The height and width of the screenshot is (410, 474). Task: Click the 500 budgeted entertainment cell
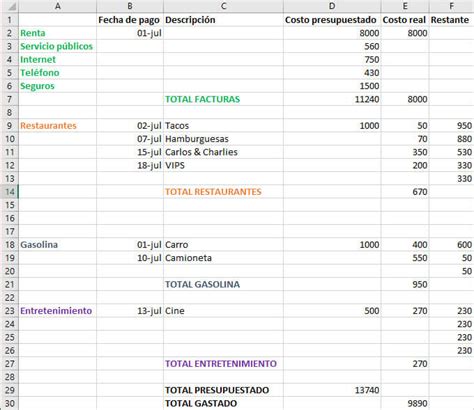point(332,311)
